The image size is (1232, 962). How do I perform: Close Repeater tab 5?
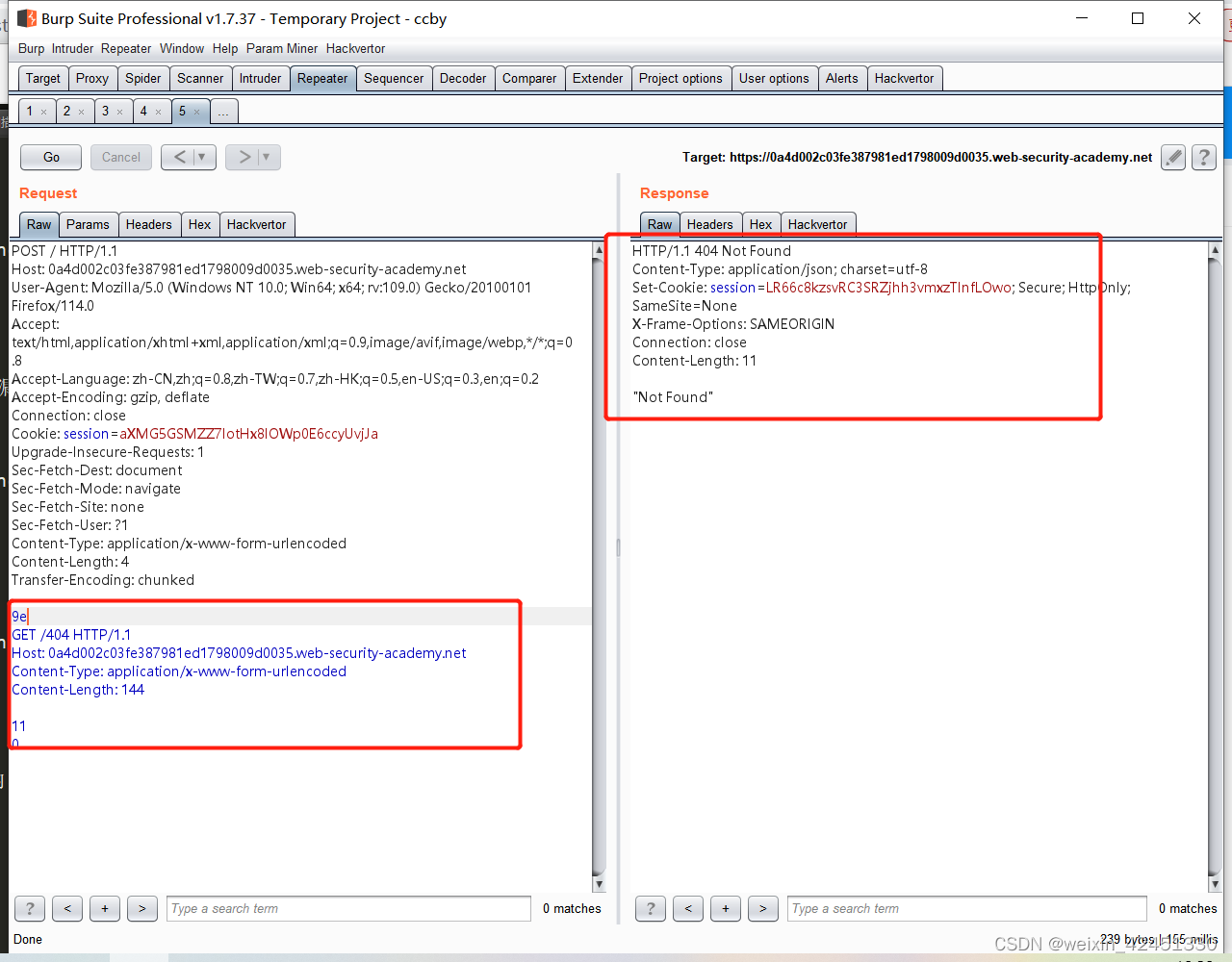point(196,112)
